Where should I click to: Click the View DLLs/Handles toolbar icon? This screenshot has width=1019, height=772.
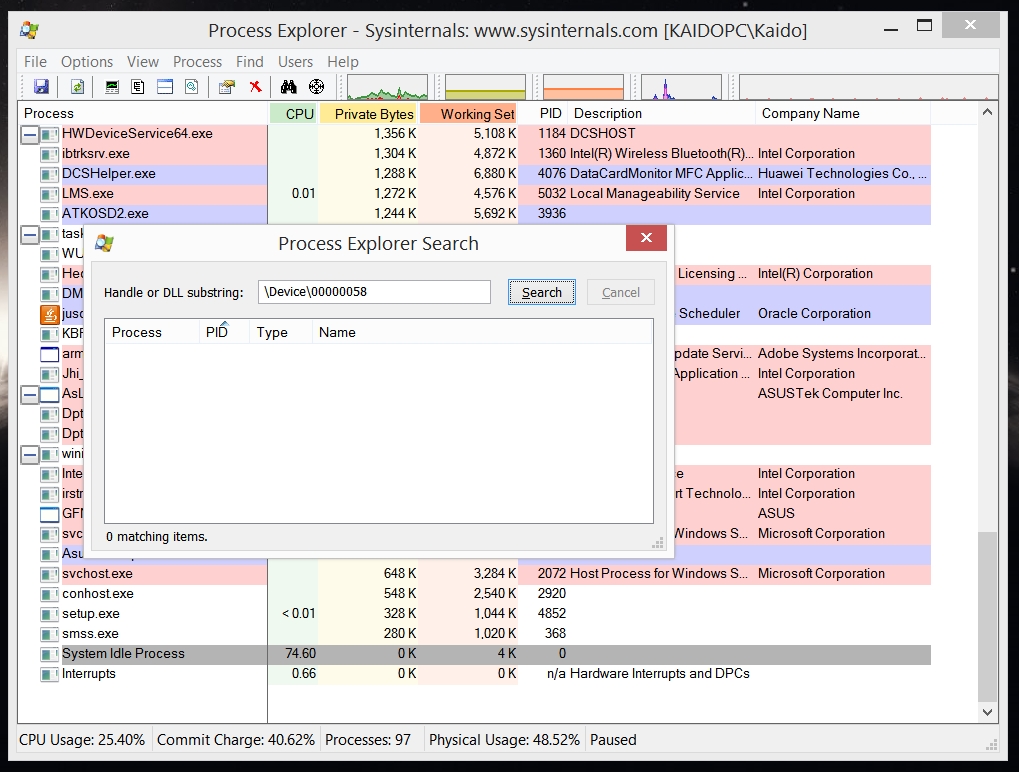click(x=192, y=86)
